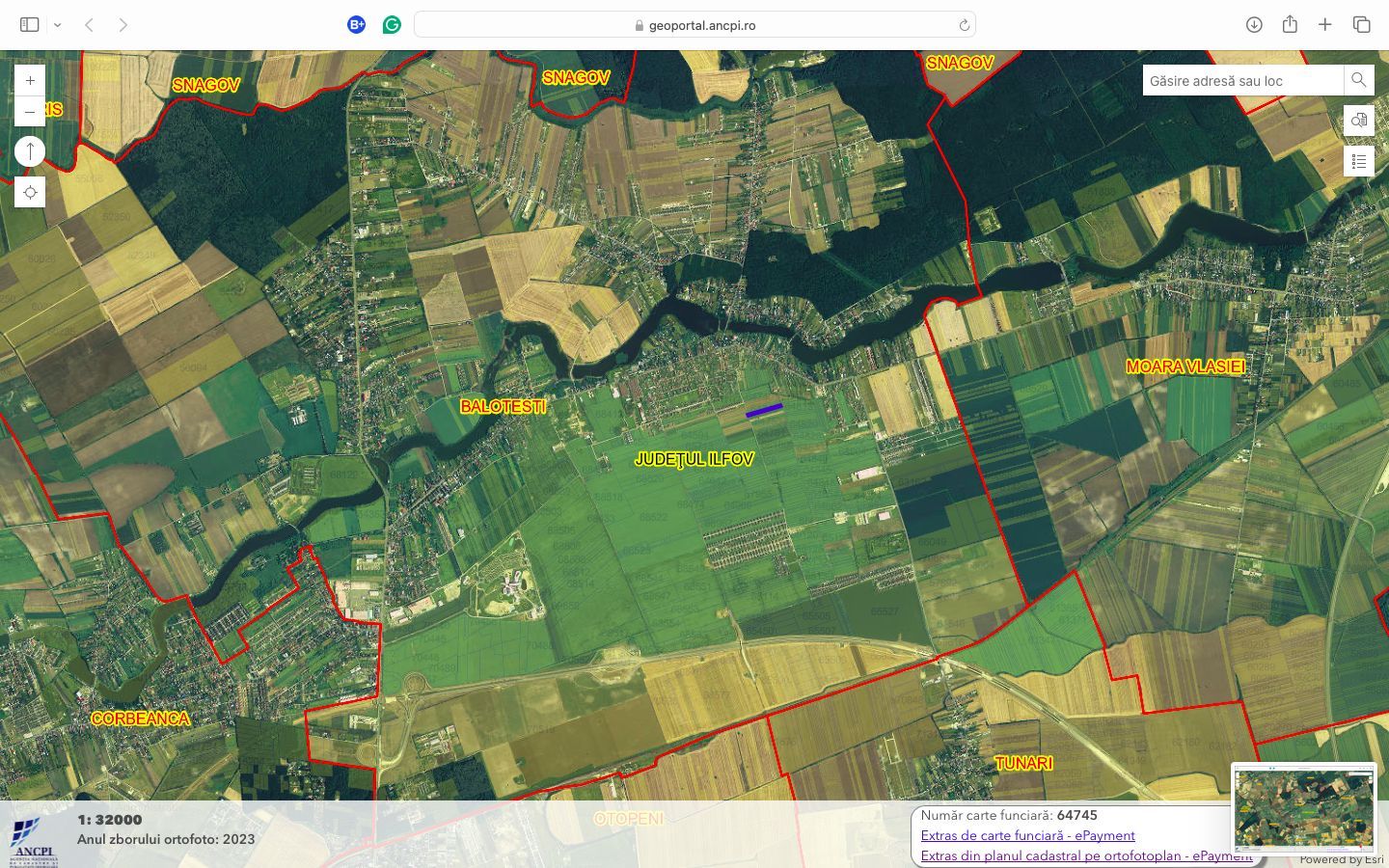Image resolution: width=1389 pixels, height=868 pixels.
Task: Zoom in using the plus map button
Action: coord(30,80)
